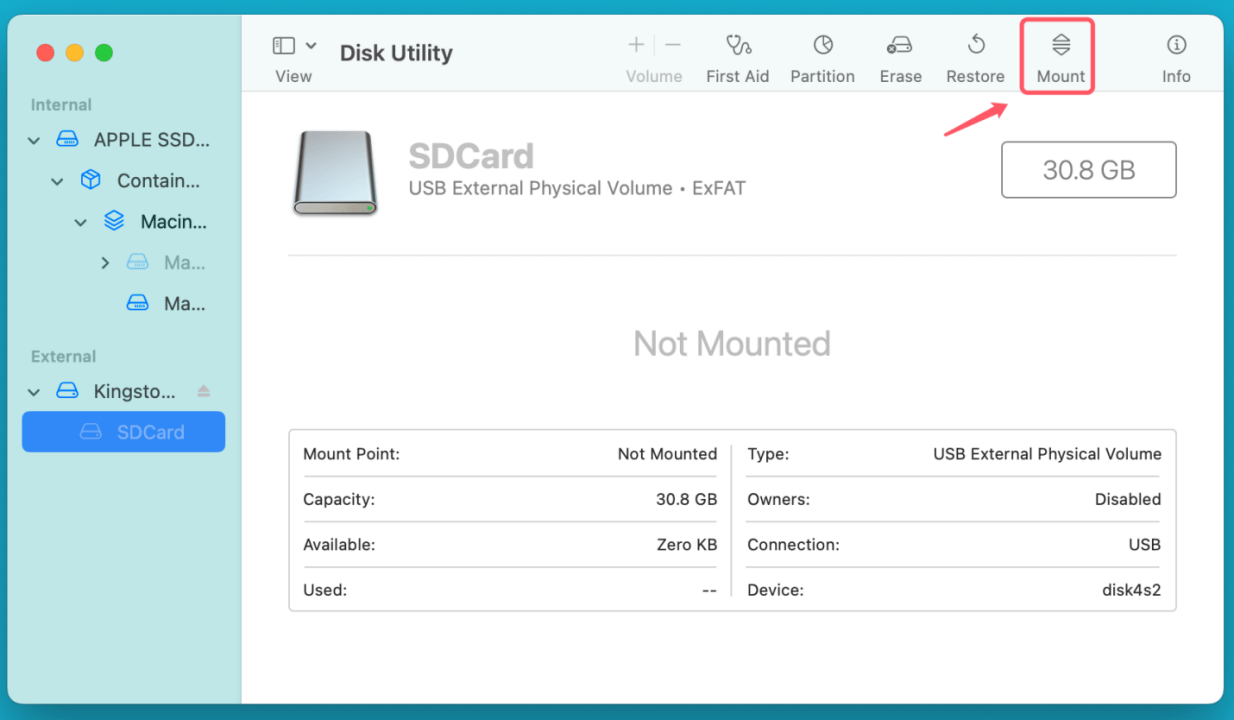Collapse the Kingston external drive entry
Screen dimensions: 1234x720
(33, 390)
